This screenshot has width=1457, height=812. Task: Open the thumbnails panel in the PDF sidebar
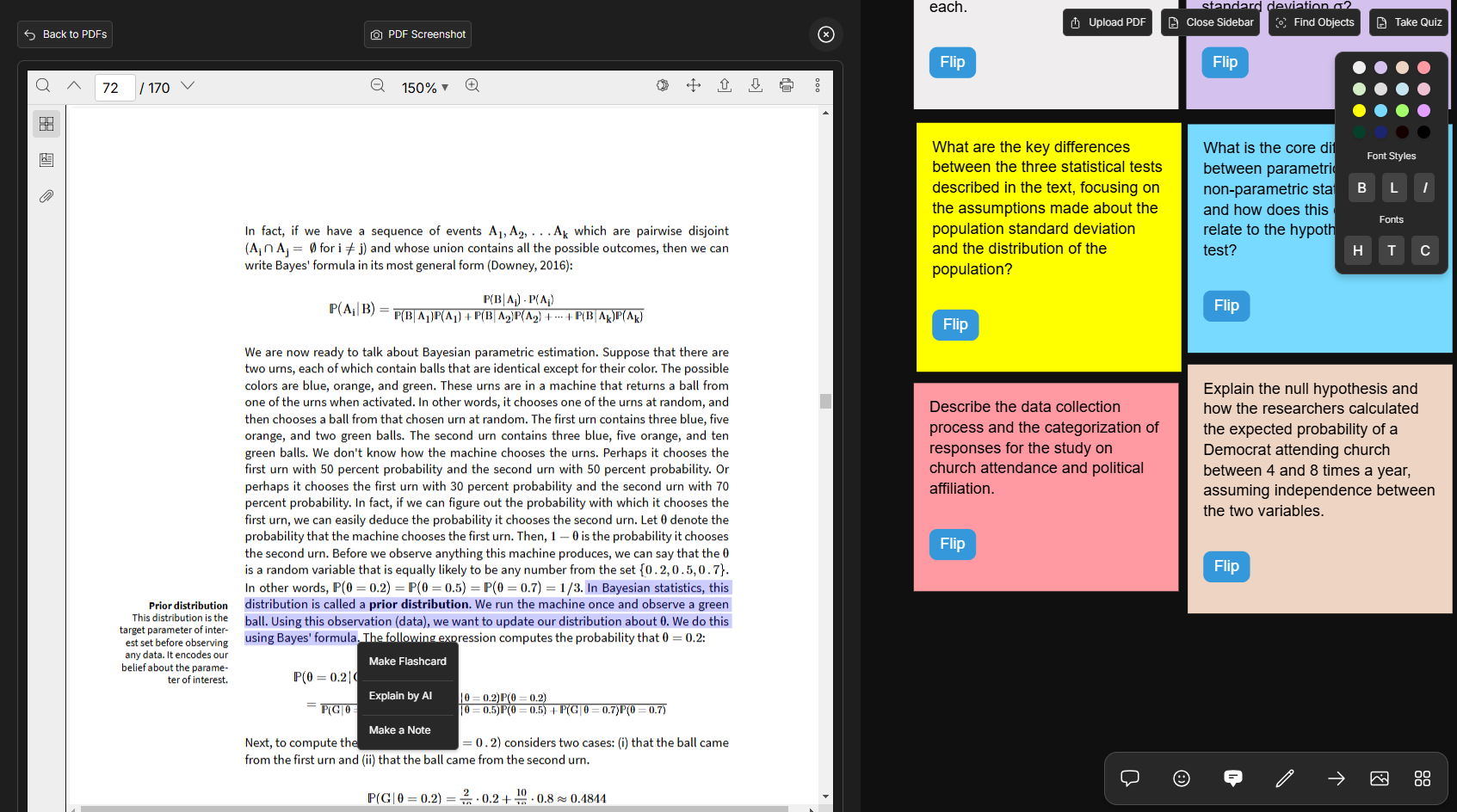46,123
